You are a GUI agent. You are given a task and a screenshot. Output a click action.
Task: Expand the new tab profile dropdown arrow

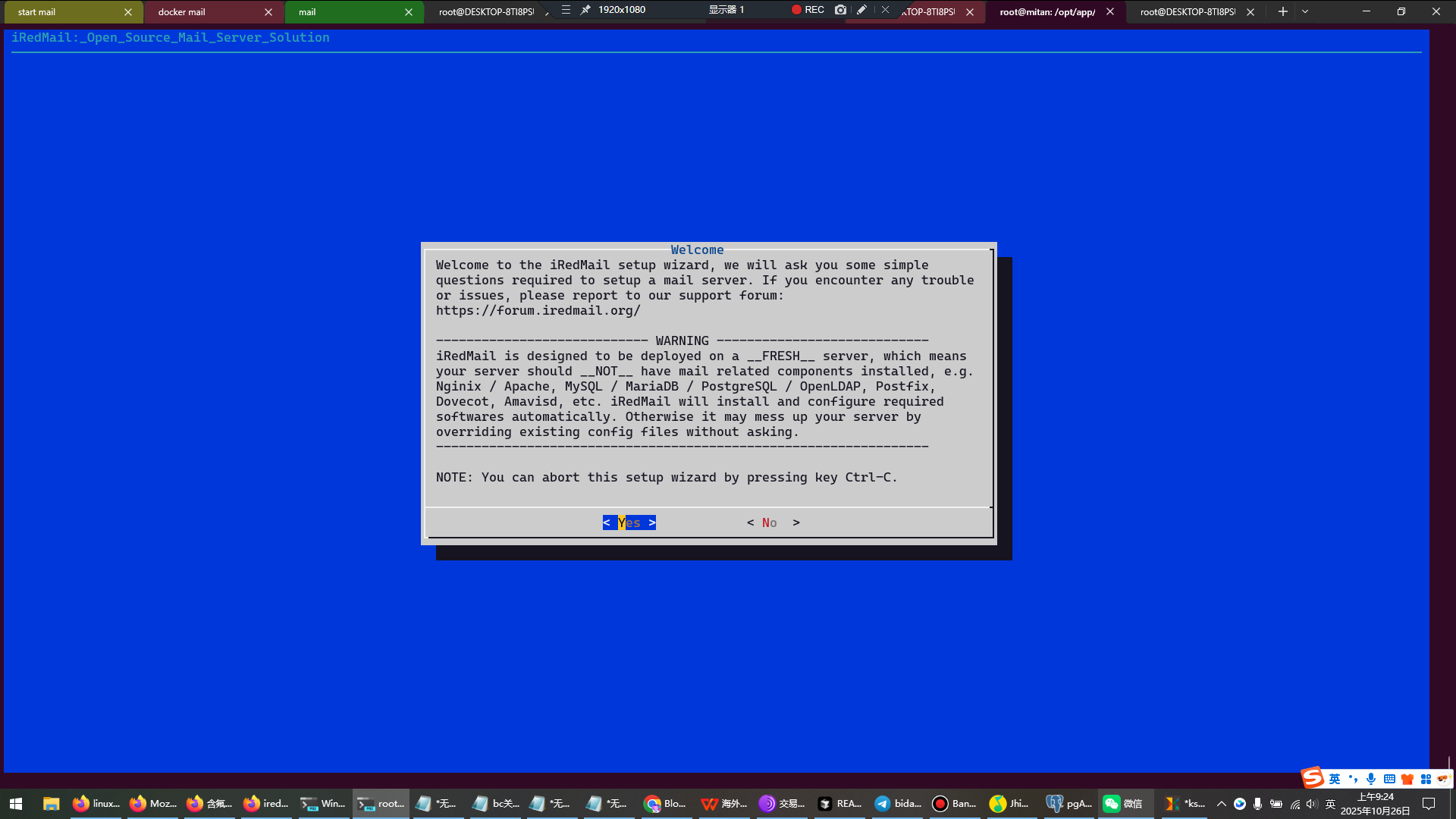[1305, 11]
